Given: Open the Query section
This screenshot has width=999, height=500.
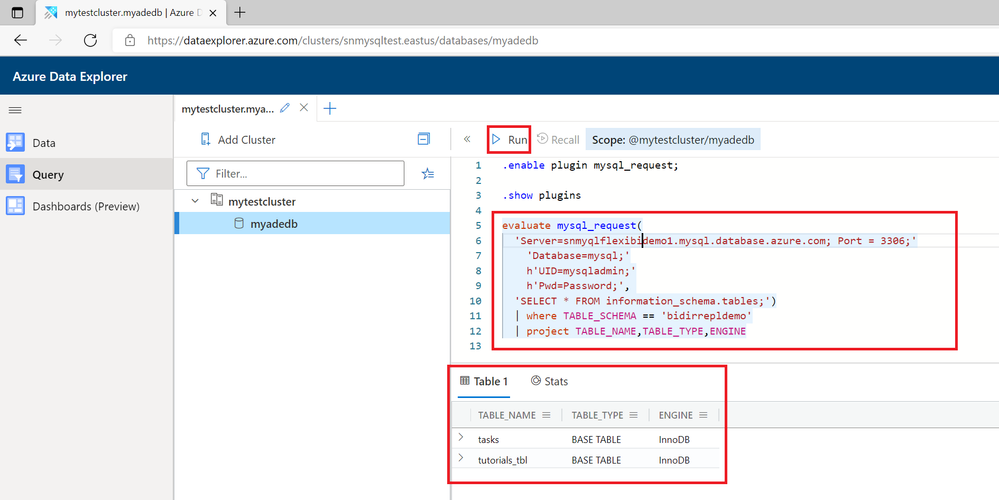Looking at the screenshot, I should pyautogui.click(x=86, y=174).
